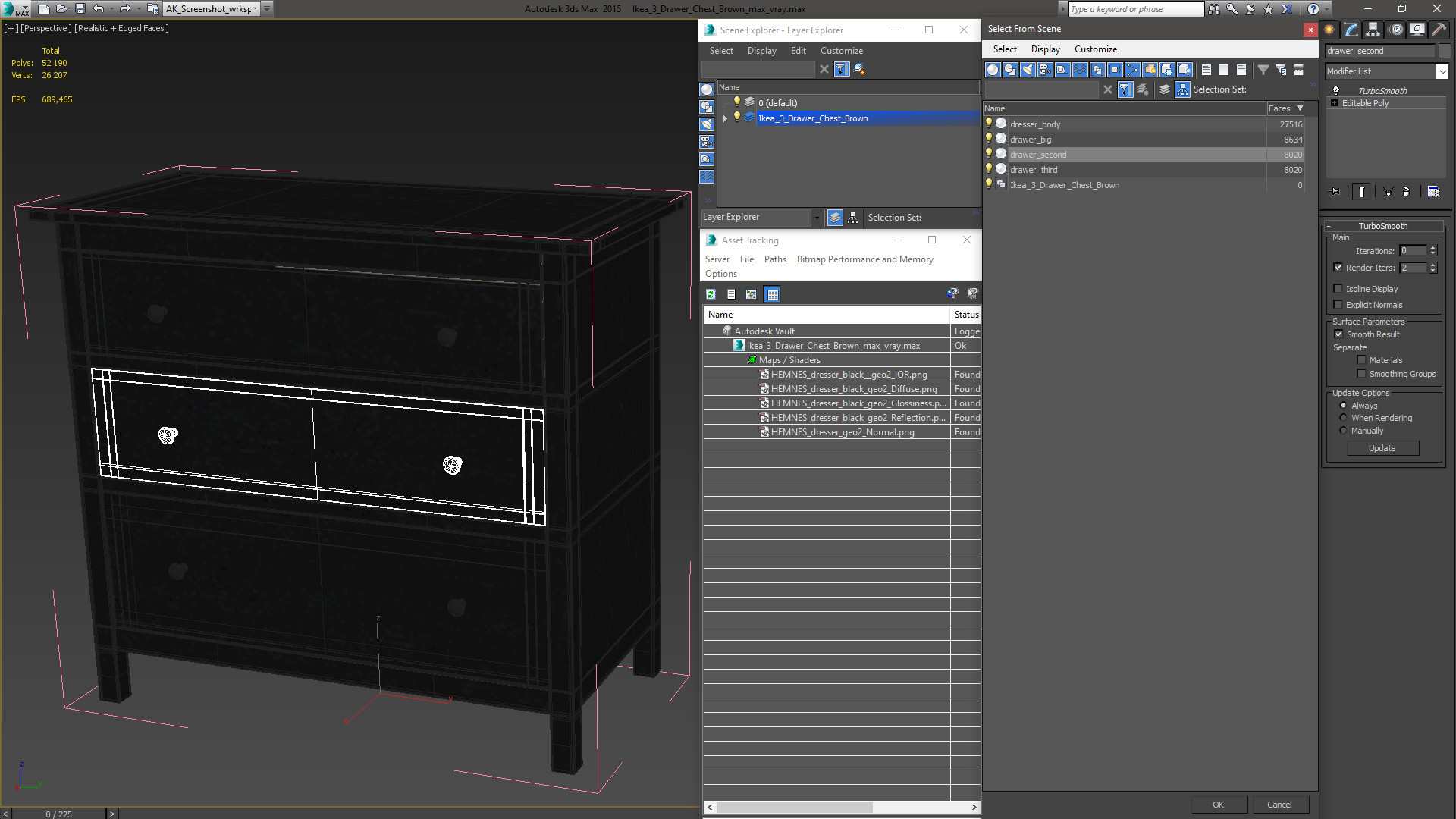Toggle Display Helpers filter in Select From Scene
1456x819 pixels.
[x=1062, y=70]
